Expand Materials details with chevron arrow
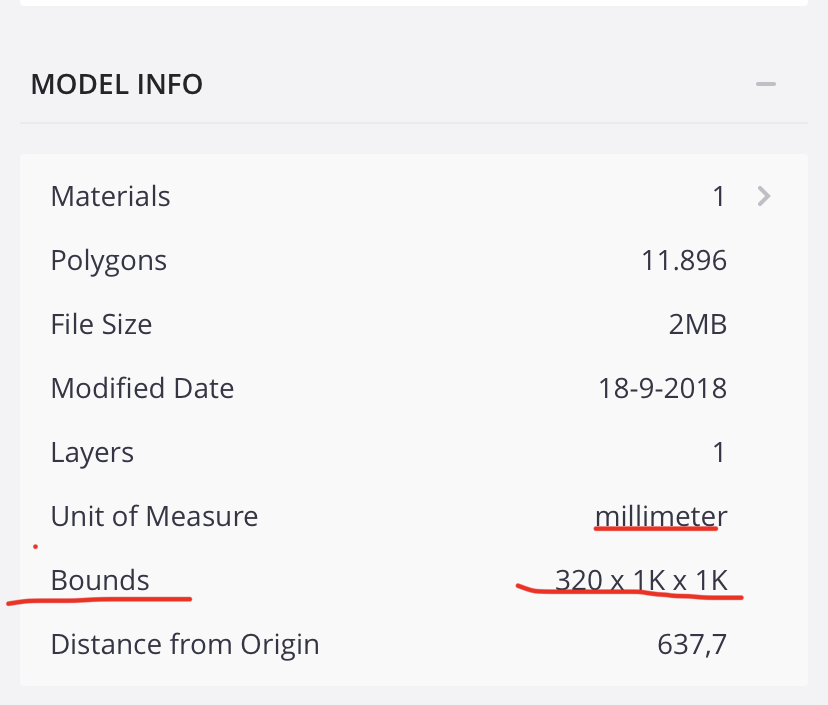828x705 pixels. point(764,196)
